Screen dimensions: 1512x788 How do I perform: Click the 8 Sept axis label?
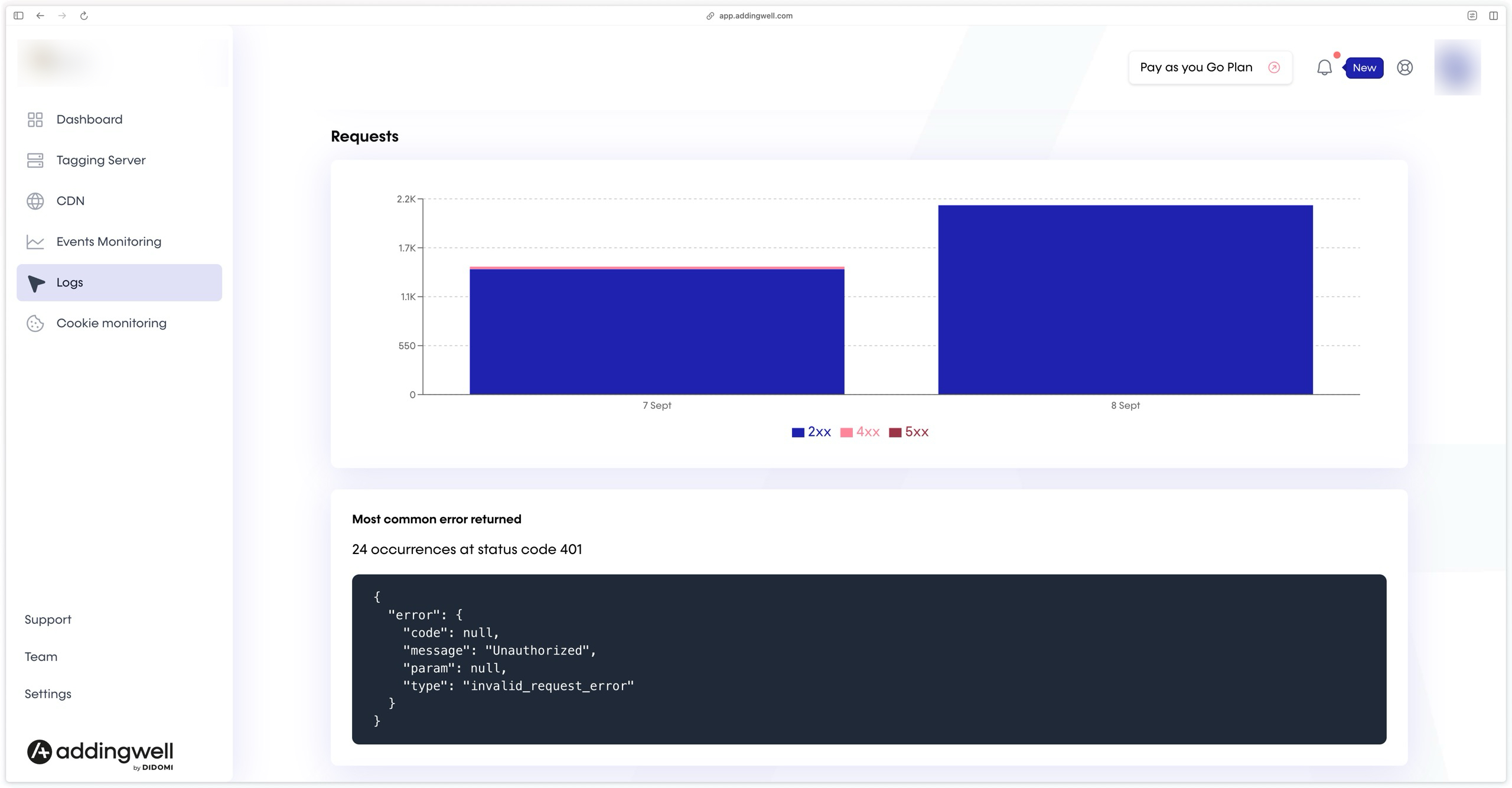tap(1125, 406)
